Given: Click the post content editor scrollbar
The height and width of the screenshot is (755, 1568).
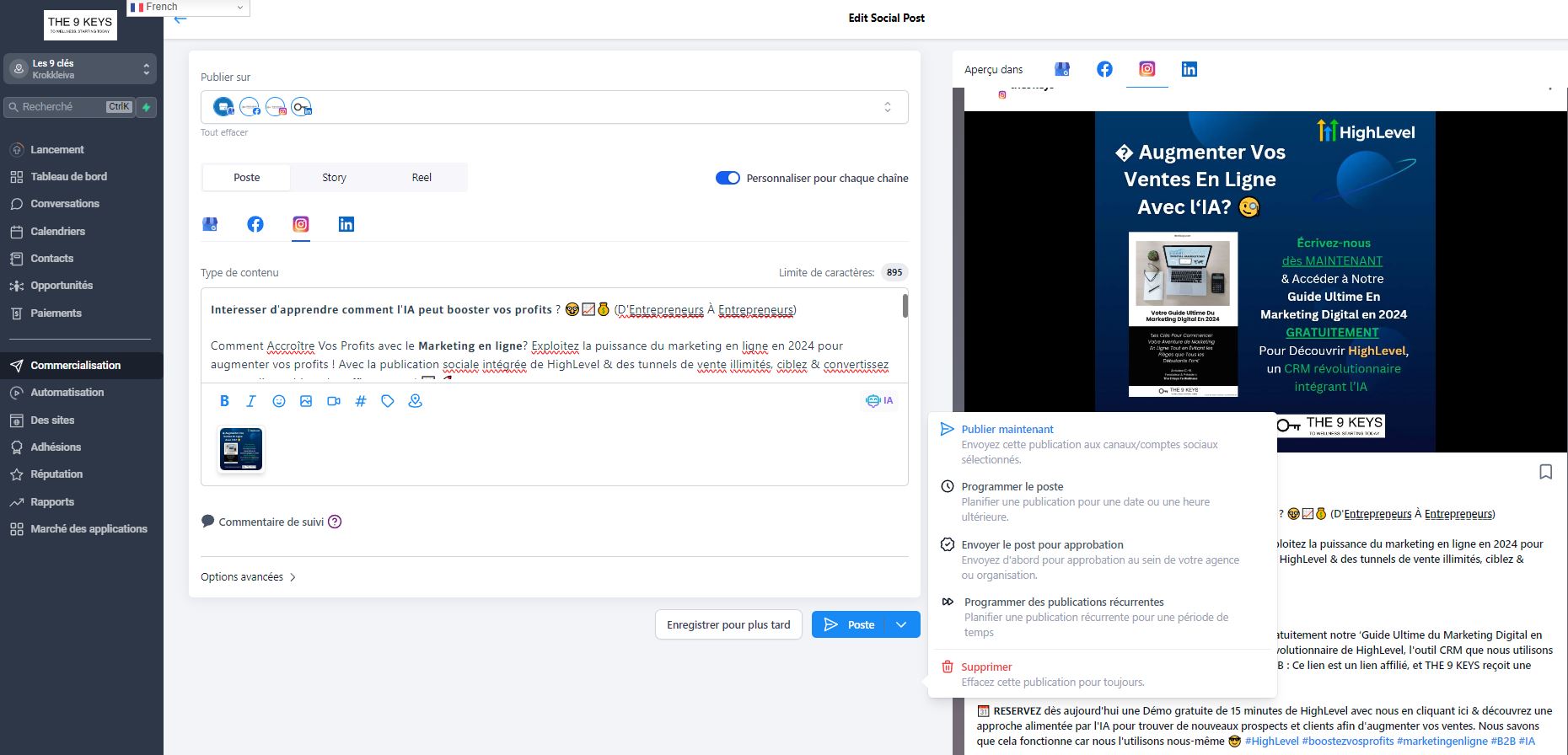Looking at the screenshot, I should coord(905,305).
